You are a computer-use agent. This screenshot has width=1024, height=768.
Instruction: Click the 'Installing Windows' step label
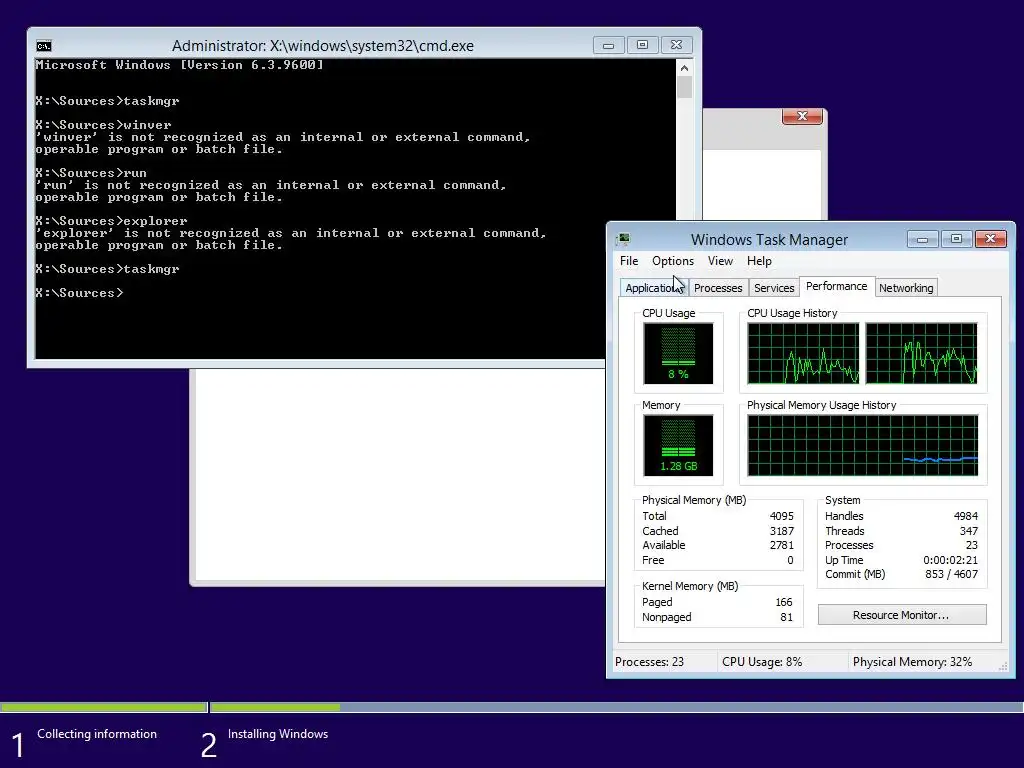click(x=278, y=734)
